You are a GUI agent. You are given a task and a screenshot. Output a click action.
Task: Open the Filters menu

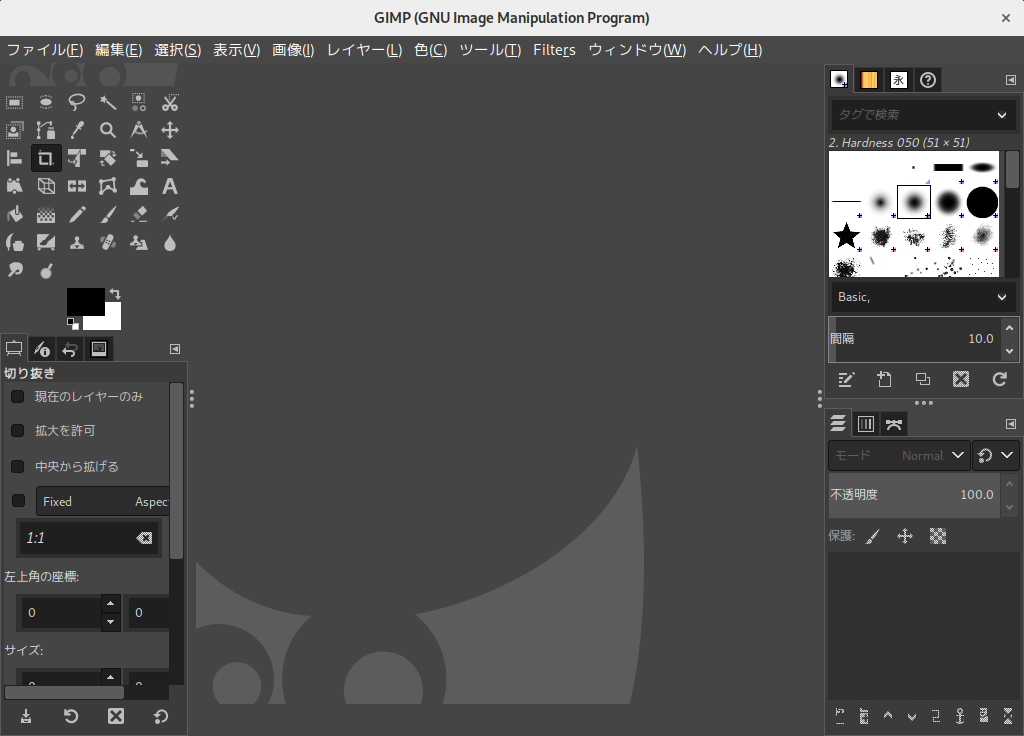click(554, 50)
